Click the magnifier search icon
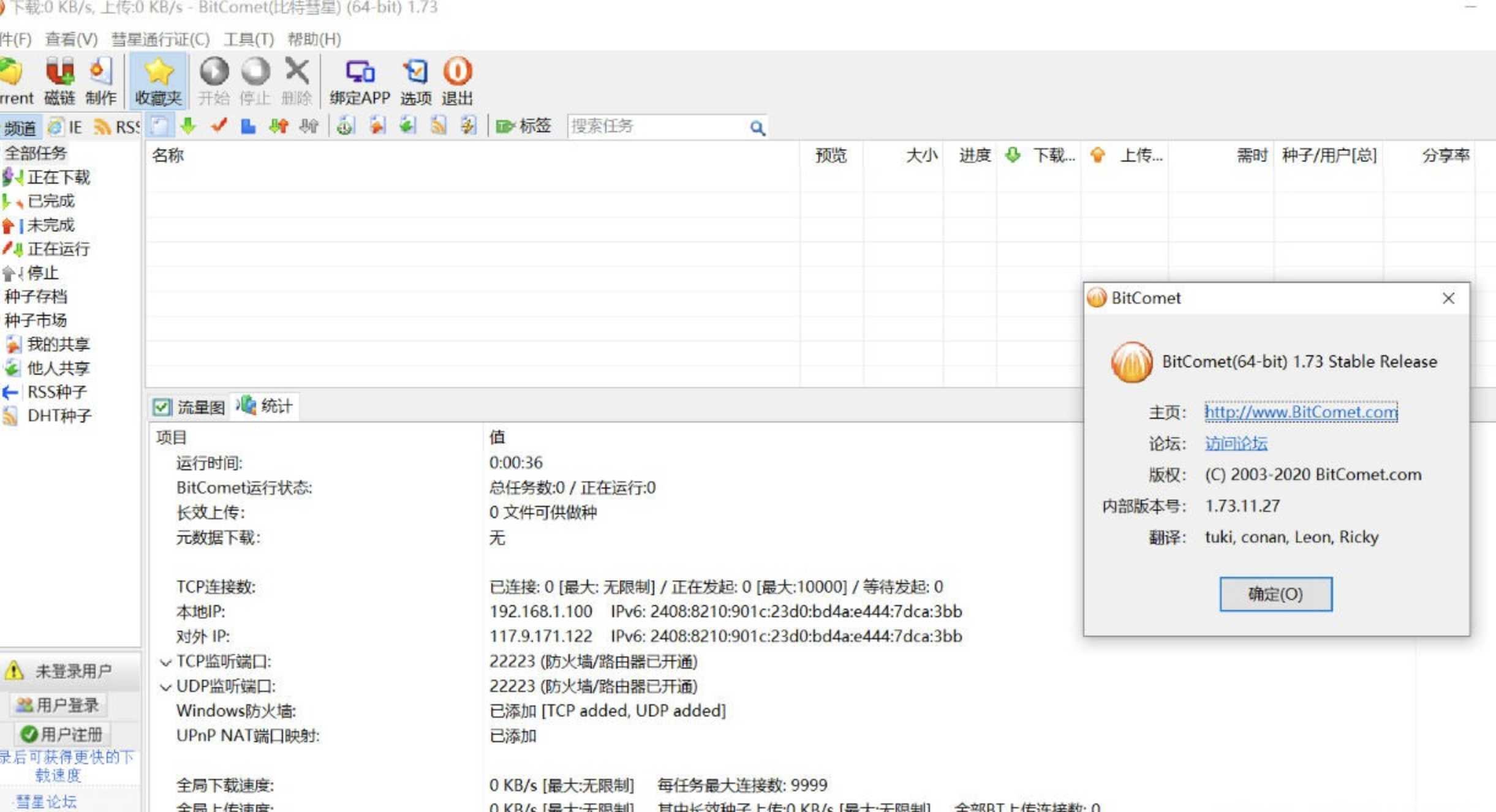The height and width of the screenshot is (812, 1496). point(757,127)
